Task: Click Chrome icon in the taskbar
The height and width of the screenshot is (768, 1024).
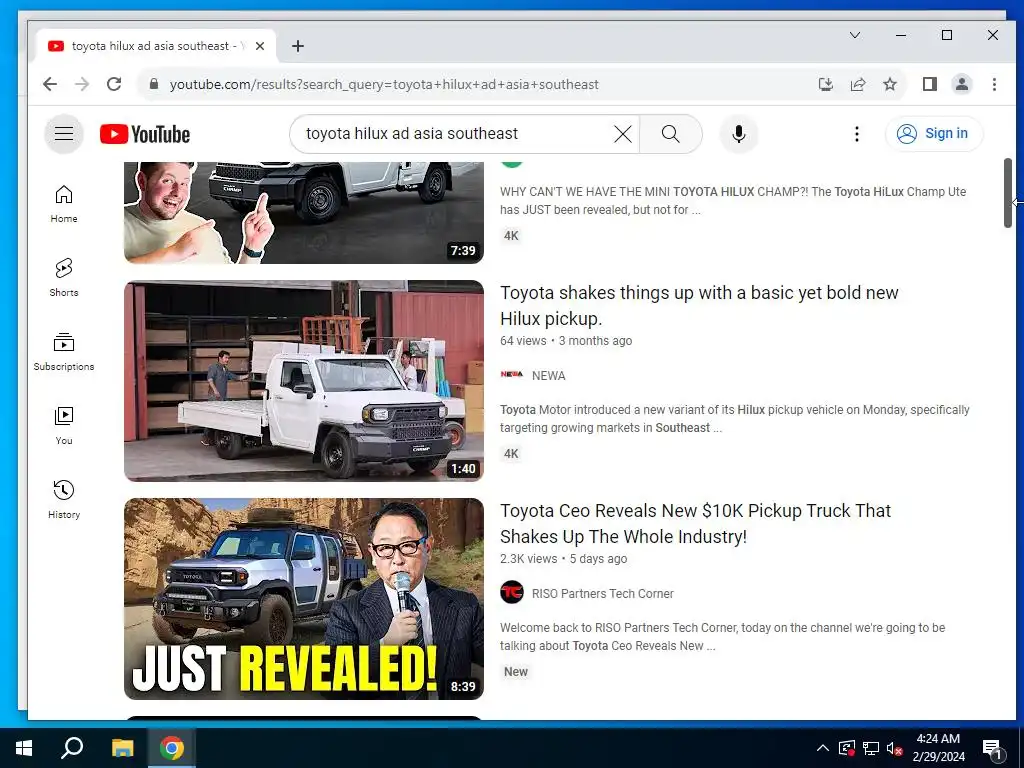Action: coord(172,748)
